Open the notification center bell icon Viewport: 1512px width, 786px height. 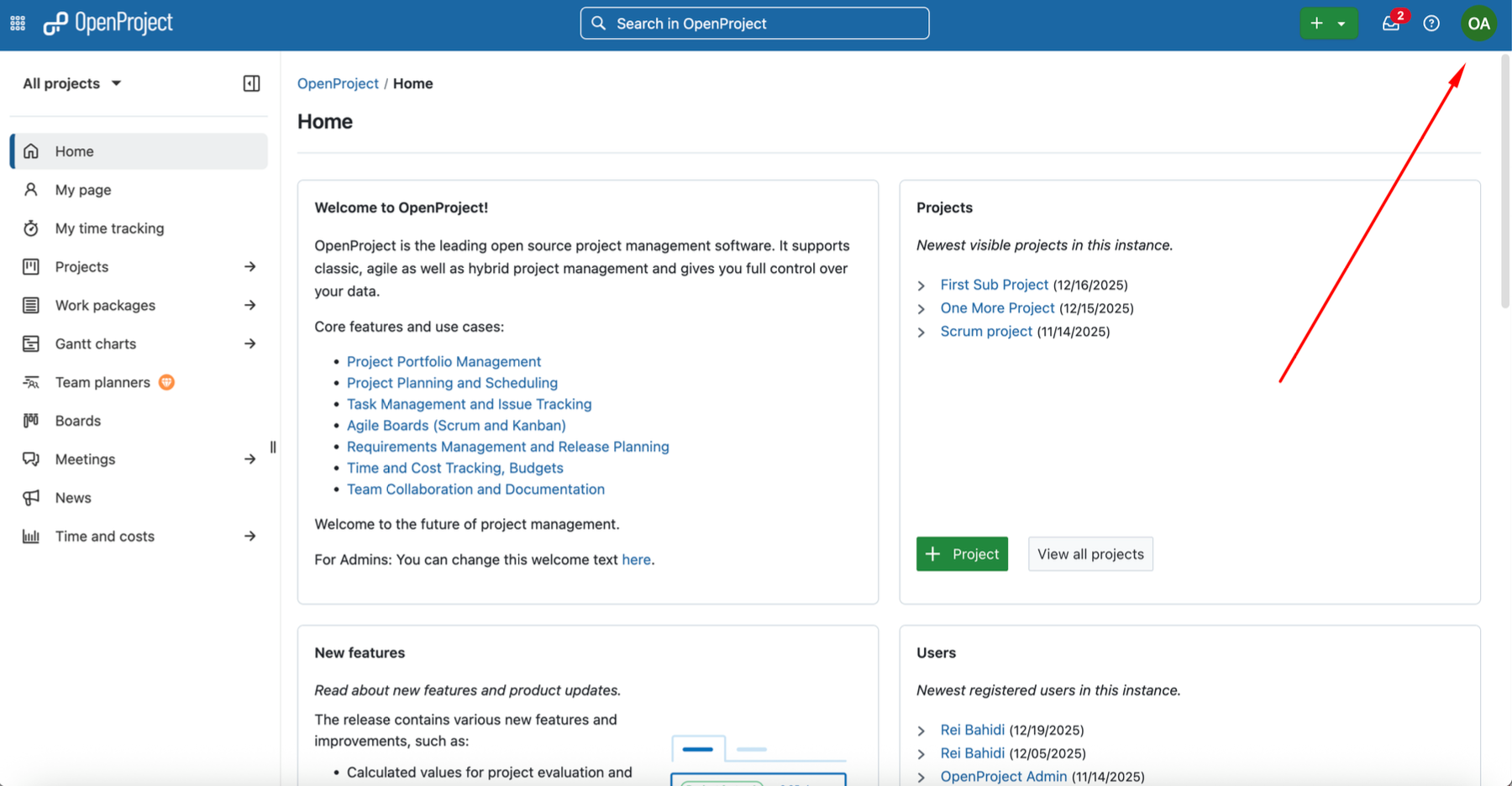1391,24
